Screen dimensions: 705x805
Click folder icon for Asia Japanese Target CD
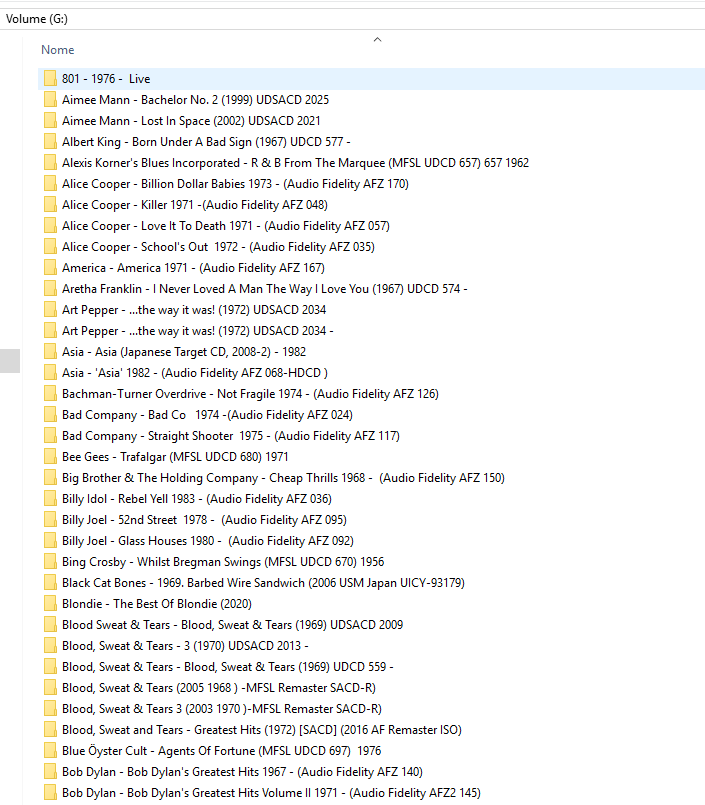click(50, 352)
